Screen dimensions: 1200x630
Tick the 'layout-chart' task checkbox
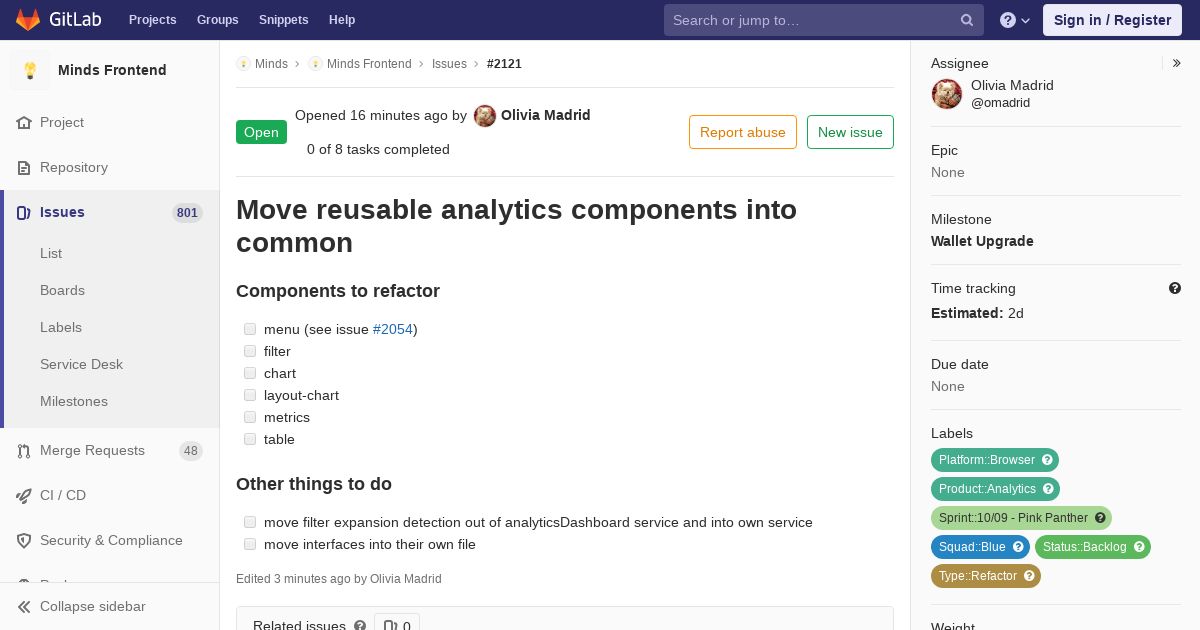pos(250,395)
